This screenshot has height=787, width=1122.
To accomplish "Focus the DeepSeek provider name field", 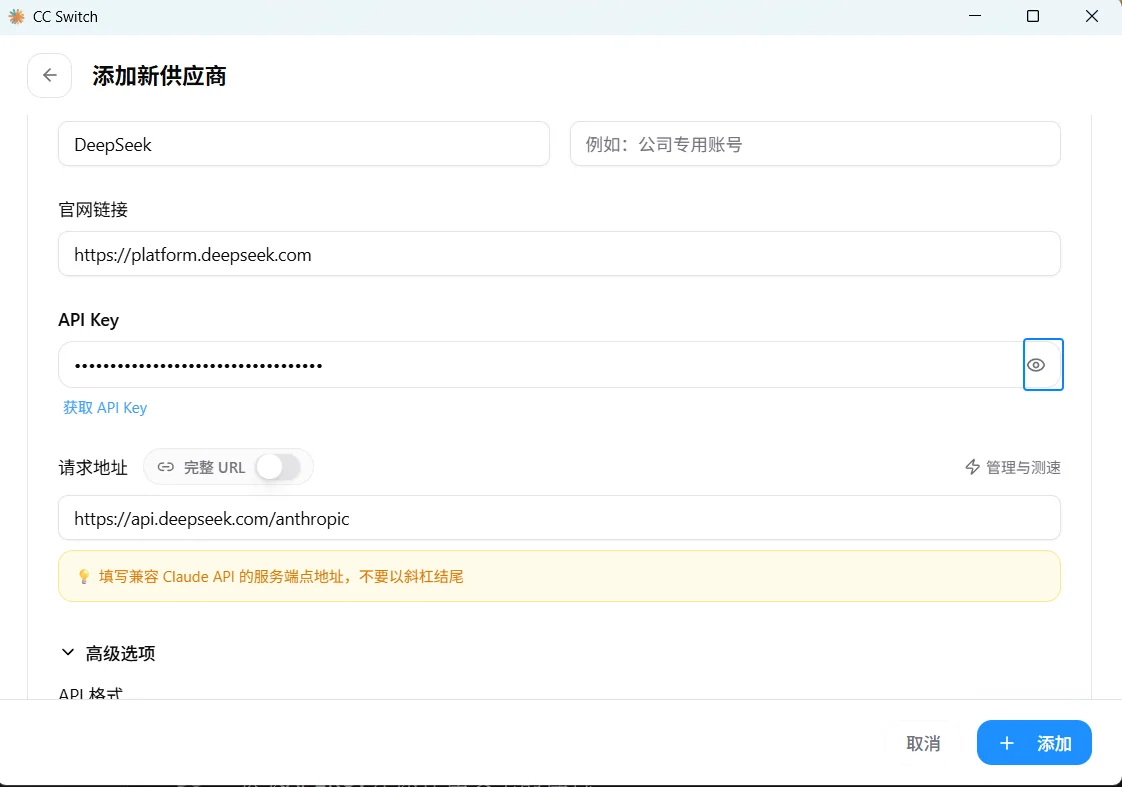I will [x=304, y=144].
